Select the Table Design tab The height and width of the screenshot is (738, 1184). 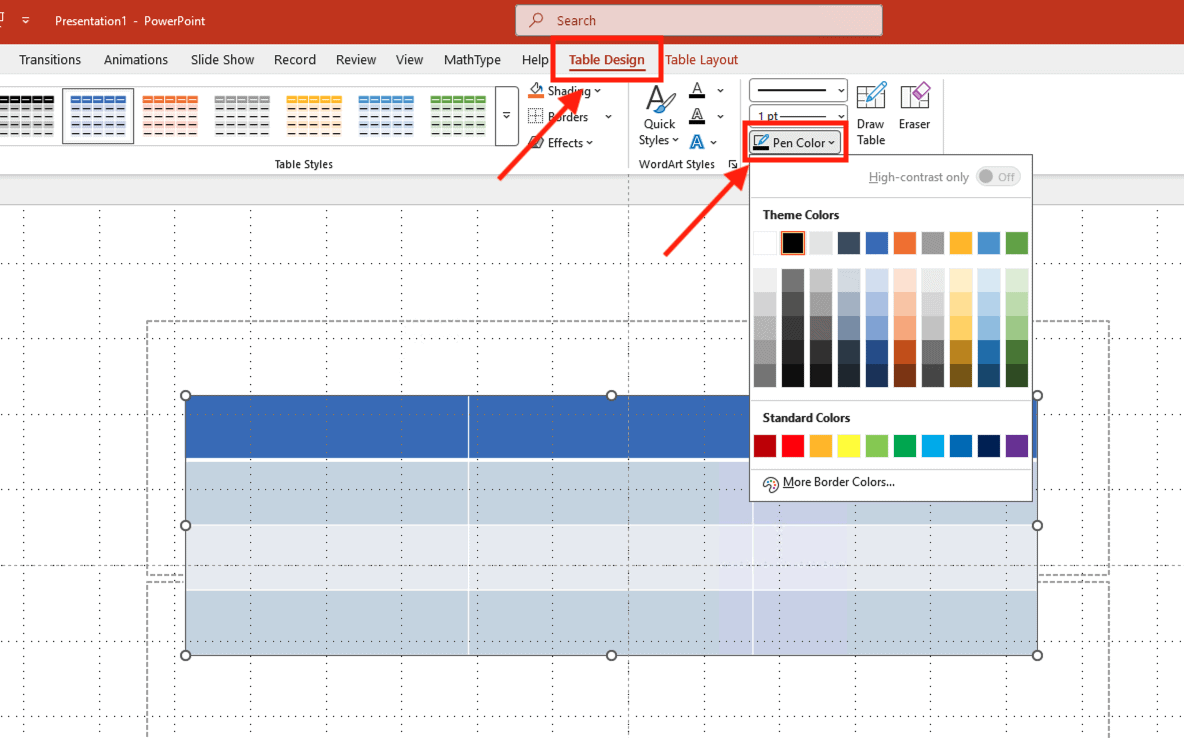[x=606, y=60]
